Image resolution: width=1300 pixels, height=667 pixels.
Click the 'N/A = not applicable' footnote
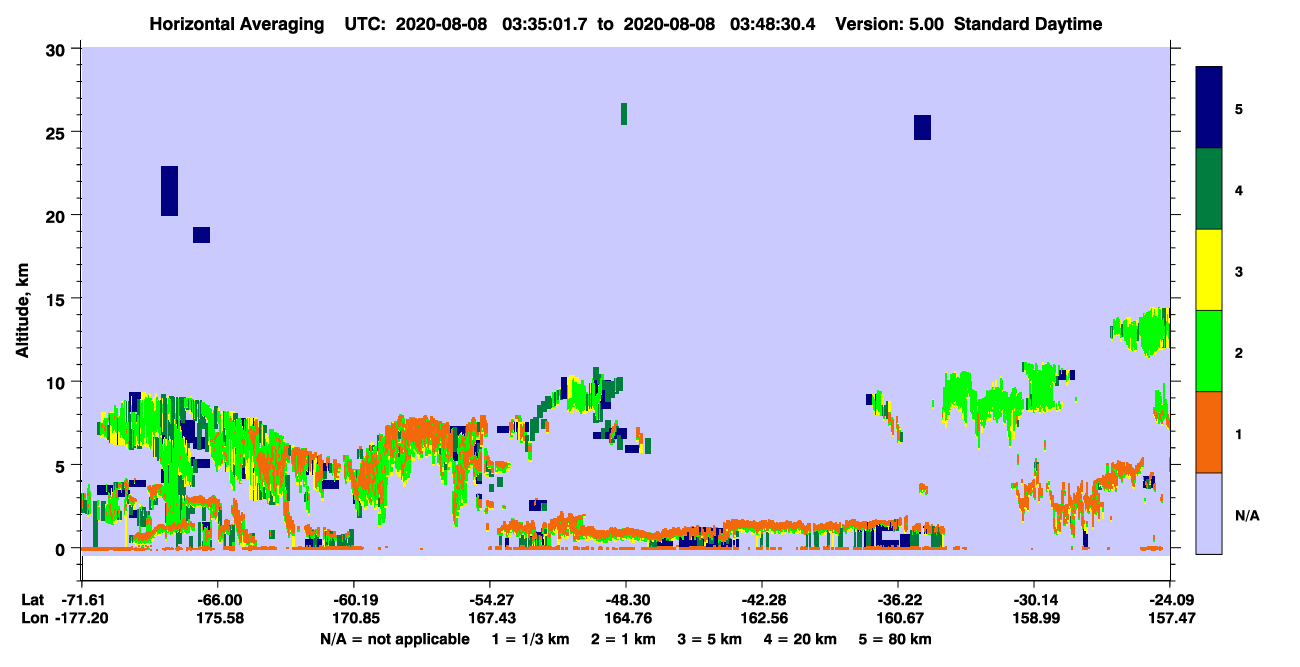click(x=394, y=639)
